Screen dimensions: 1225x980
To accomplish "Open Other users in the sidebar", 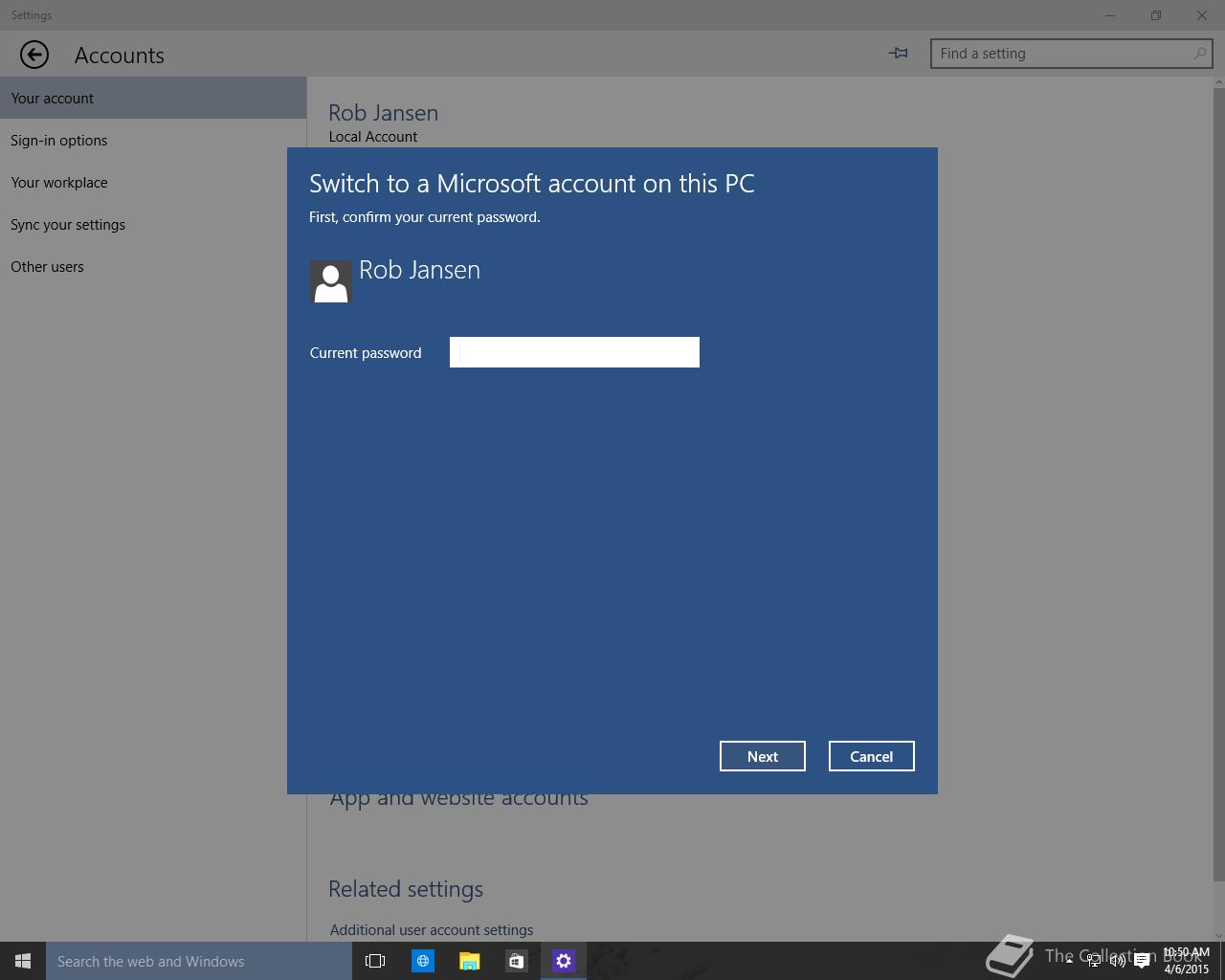I will [x=153, y=266].
